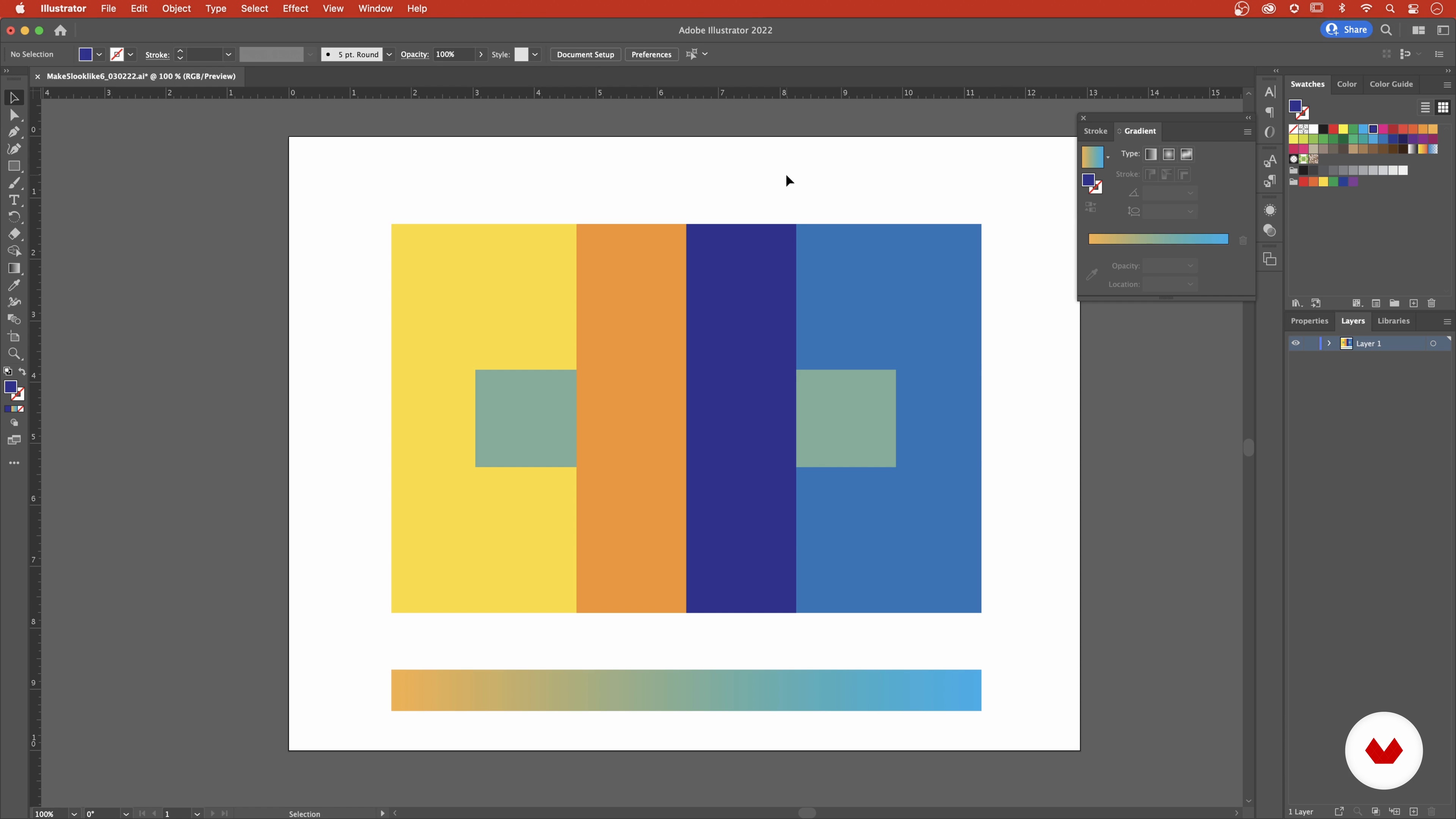Choose Radial Gradient type icon
The width and height of the screenshot is (1456, 819).
coord(1168,154)
